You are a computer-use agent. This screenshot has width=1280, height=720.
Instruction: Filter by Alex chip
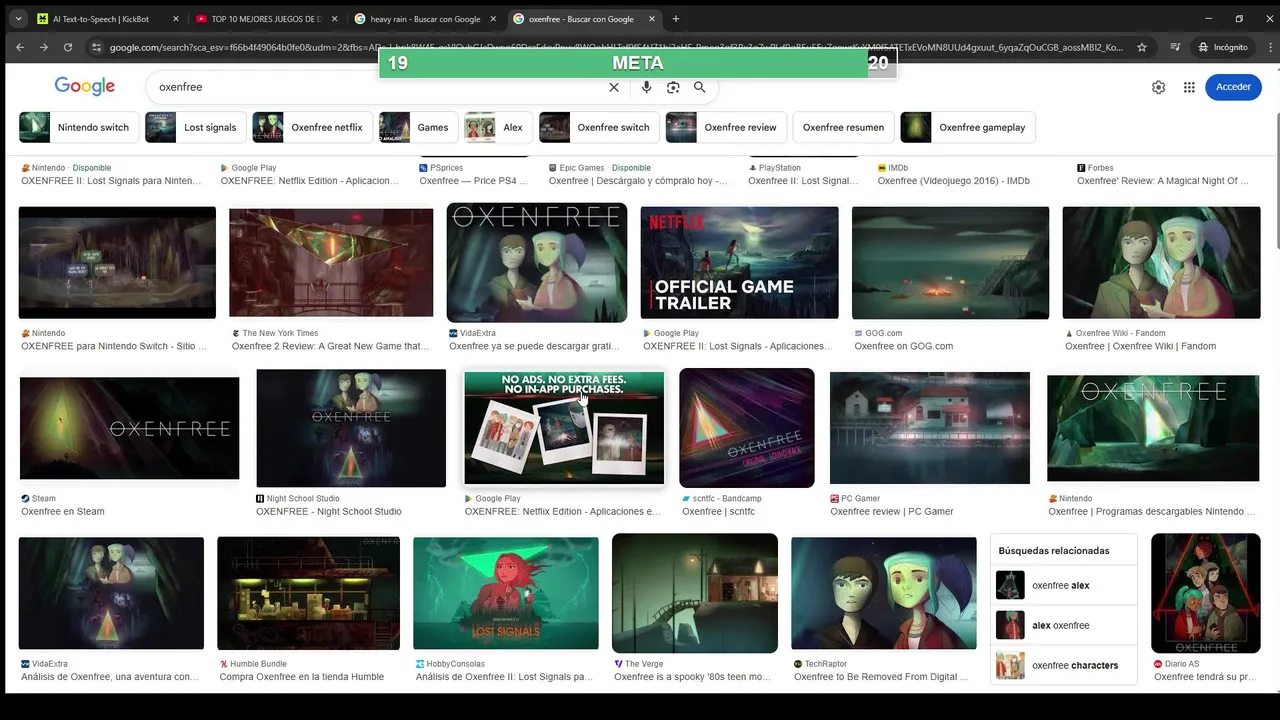coord(498,127)
